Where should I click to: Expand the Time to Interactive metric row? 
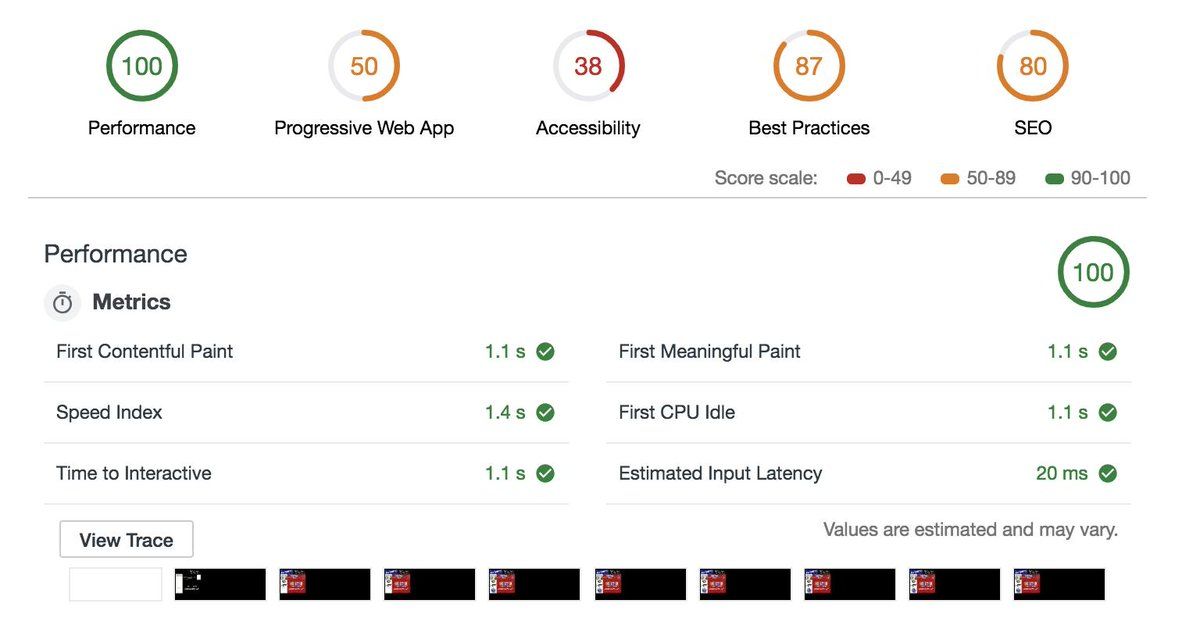pyautogui.click(x=306, y=474)
